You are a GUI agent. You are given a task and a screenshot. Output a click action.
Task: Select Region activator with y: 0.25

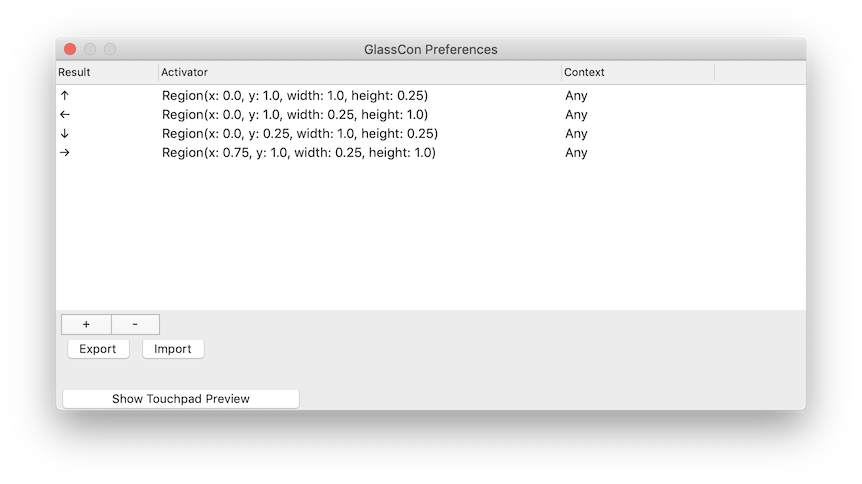point(300,134)
